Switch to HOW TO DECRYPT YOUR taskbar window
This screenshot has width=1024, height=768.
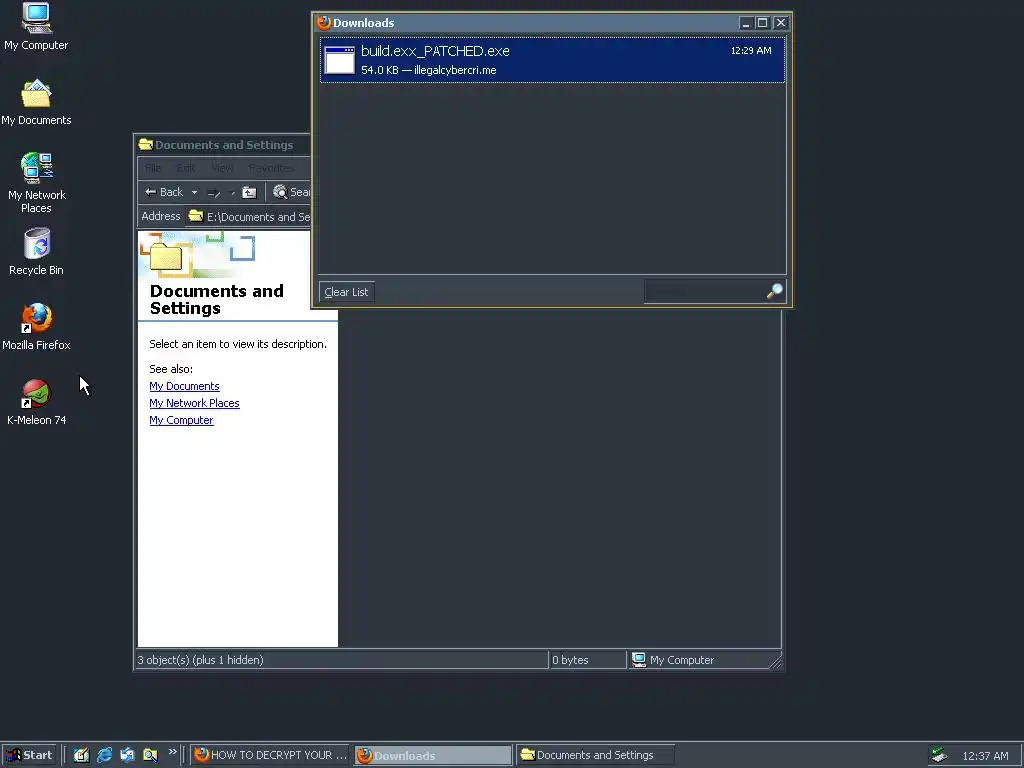270,755
